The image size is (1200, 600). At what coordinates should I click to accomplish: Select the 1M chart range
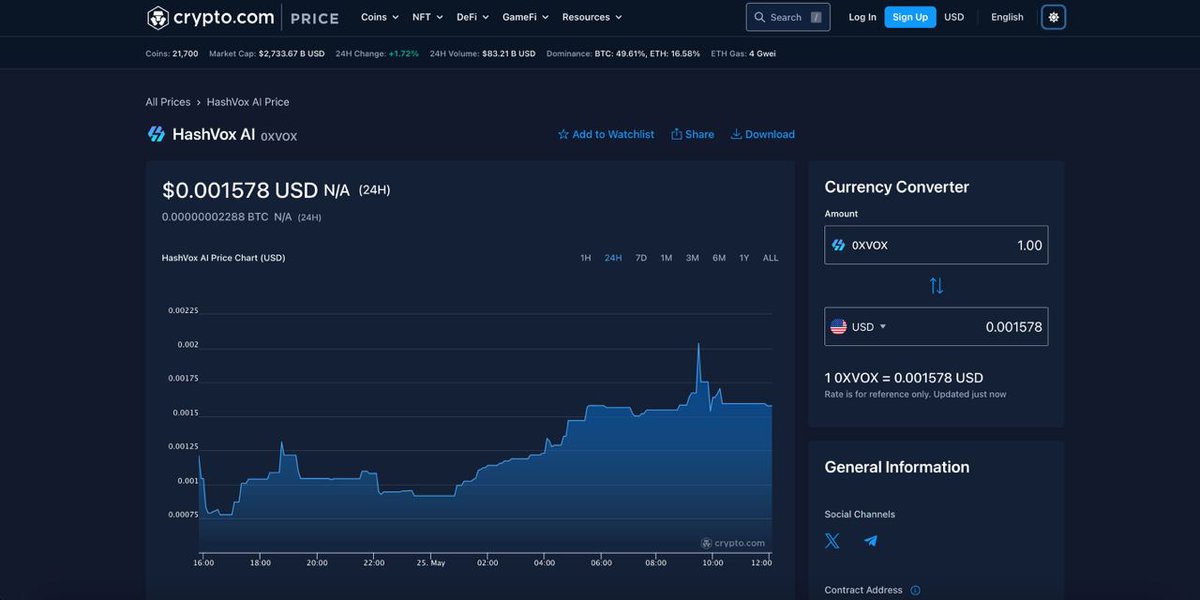(666, 258)
